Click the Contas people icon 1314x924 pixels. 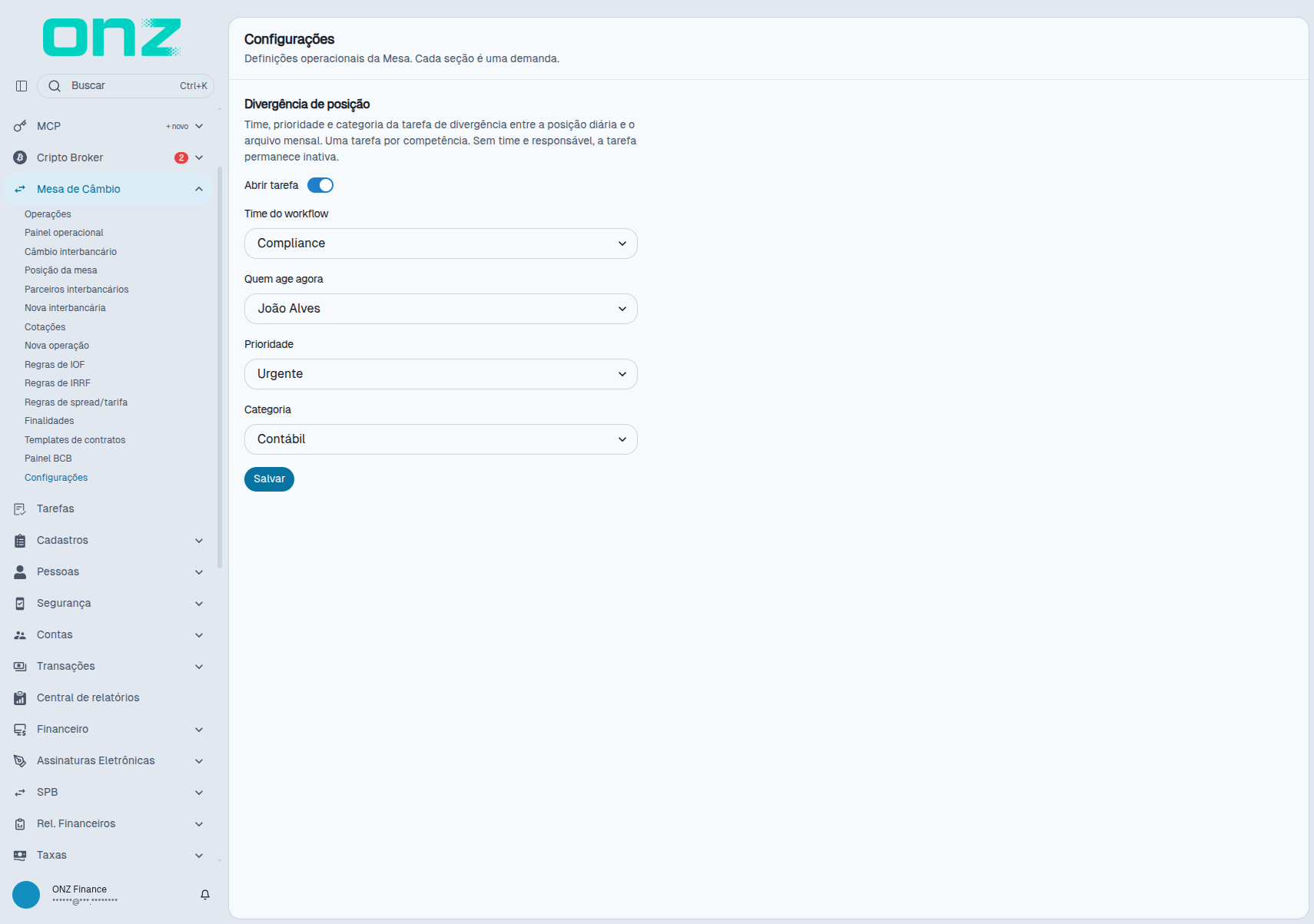coord(20,635)
